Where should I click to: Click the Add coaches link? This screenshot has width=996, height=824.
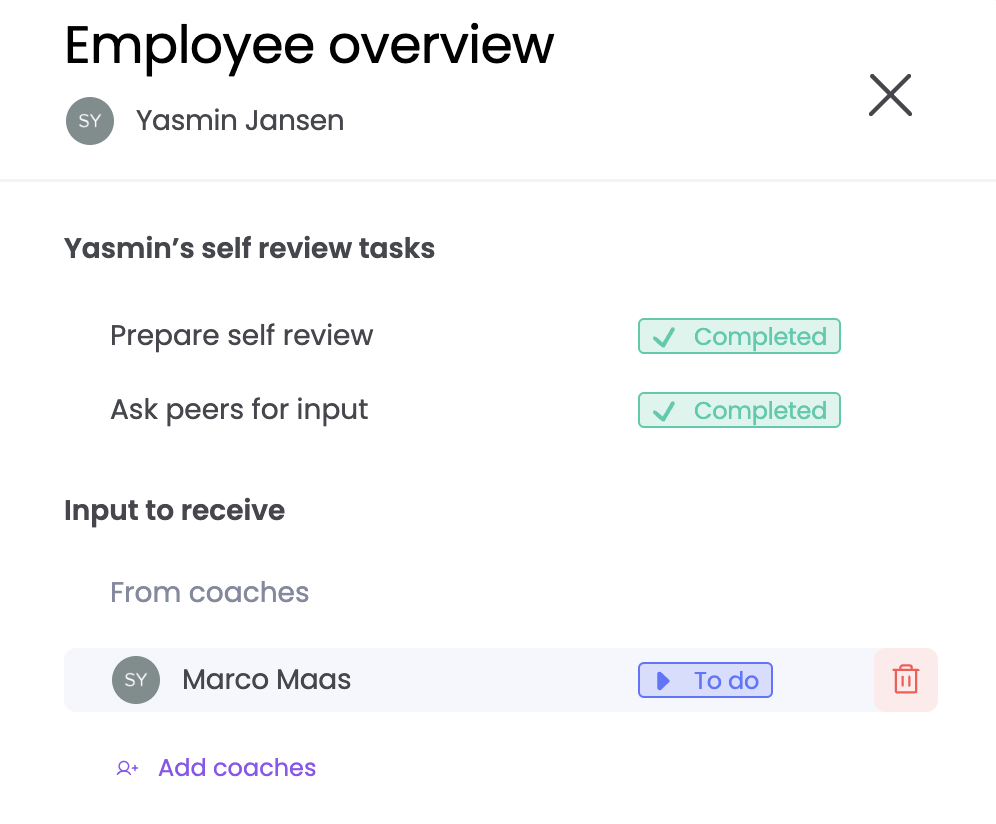237,768
